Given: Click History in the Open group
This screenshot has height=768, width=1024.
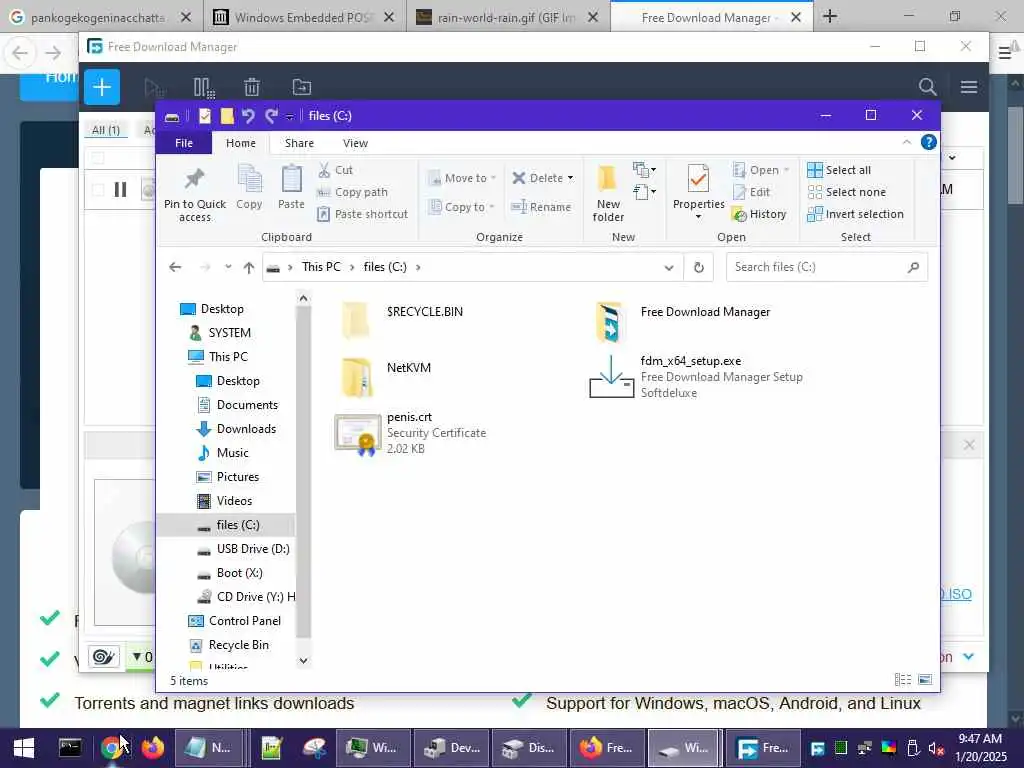Looking at the screenshot, I should pos(760,214).
